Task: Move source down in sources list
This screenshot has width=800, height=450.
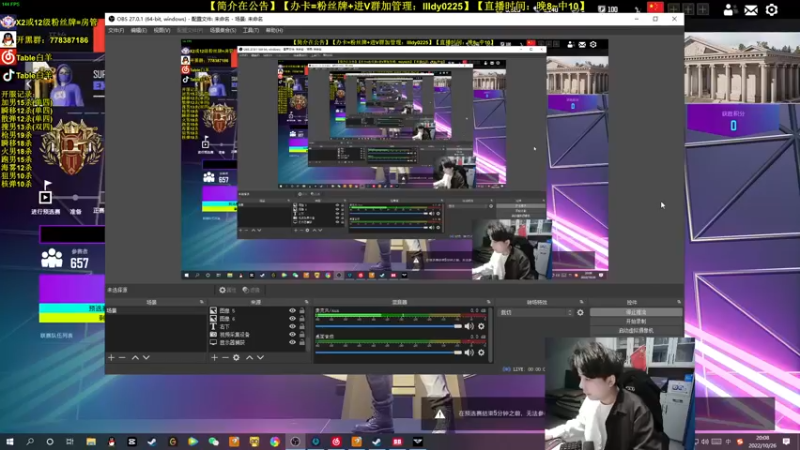Action: pyautogui.click(x=260, y=358)
